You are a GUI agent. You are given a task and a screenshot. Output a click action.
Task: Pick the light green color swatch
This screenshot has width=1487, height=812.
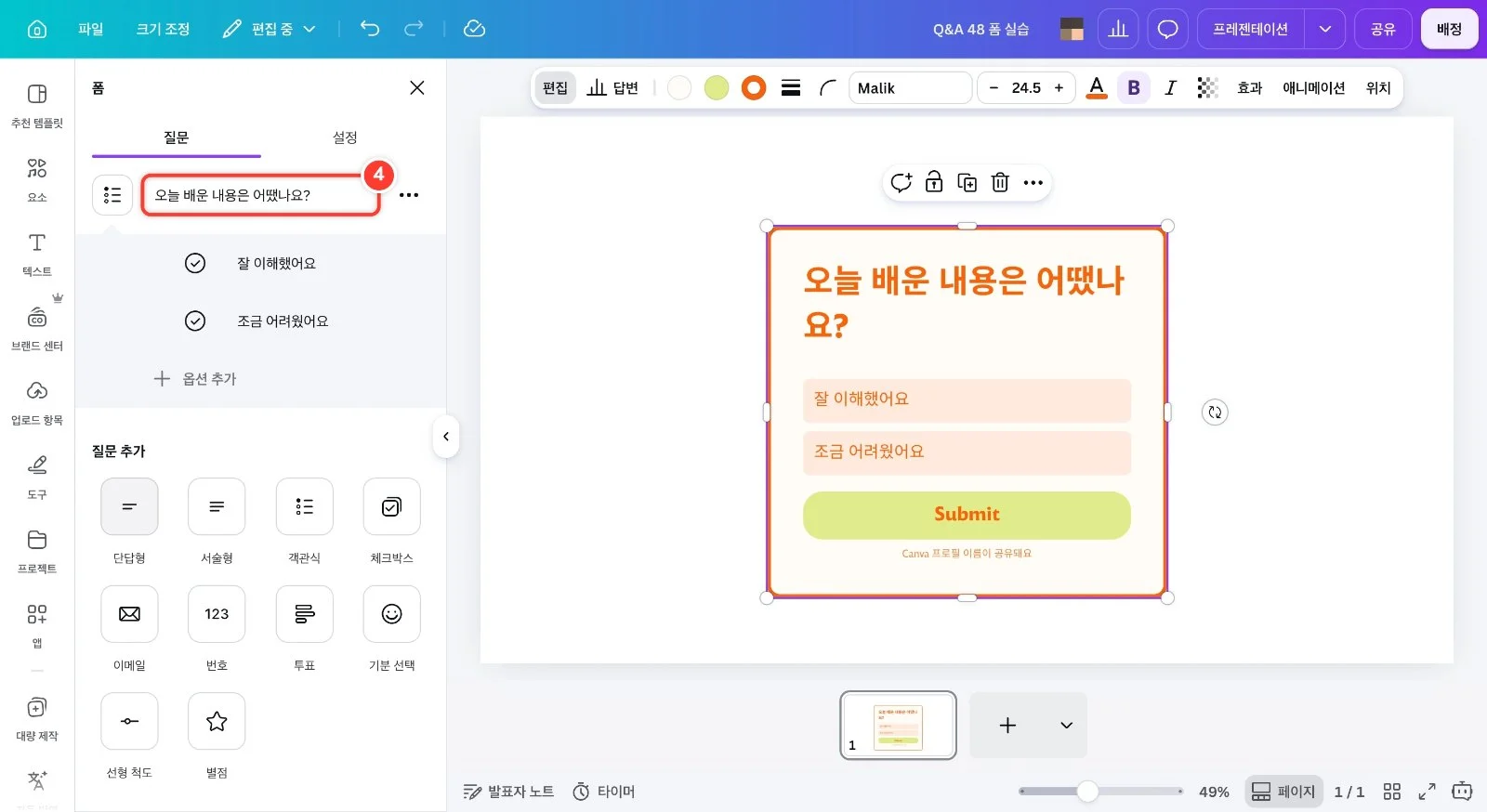point(717,87)
